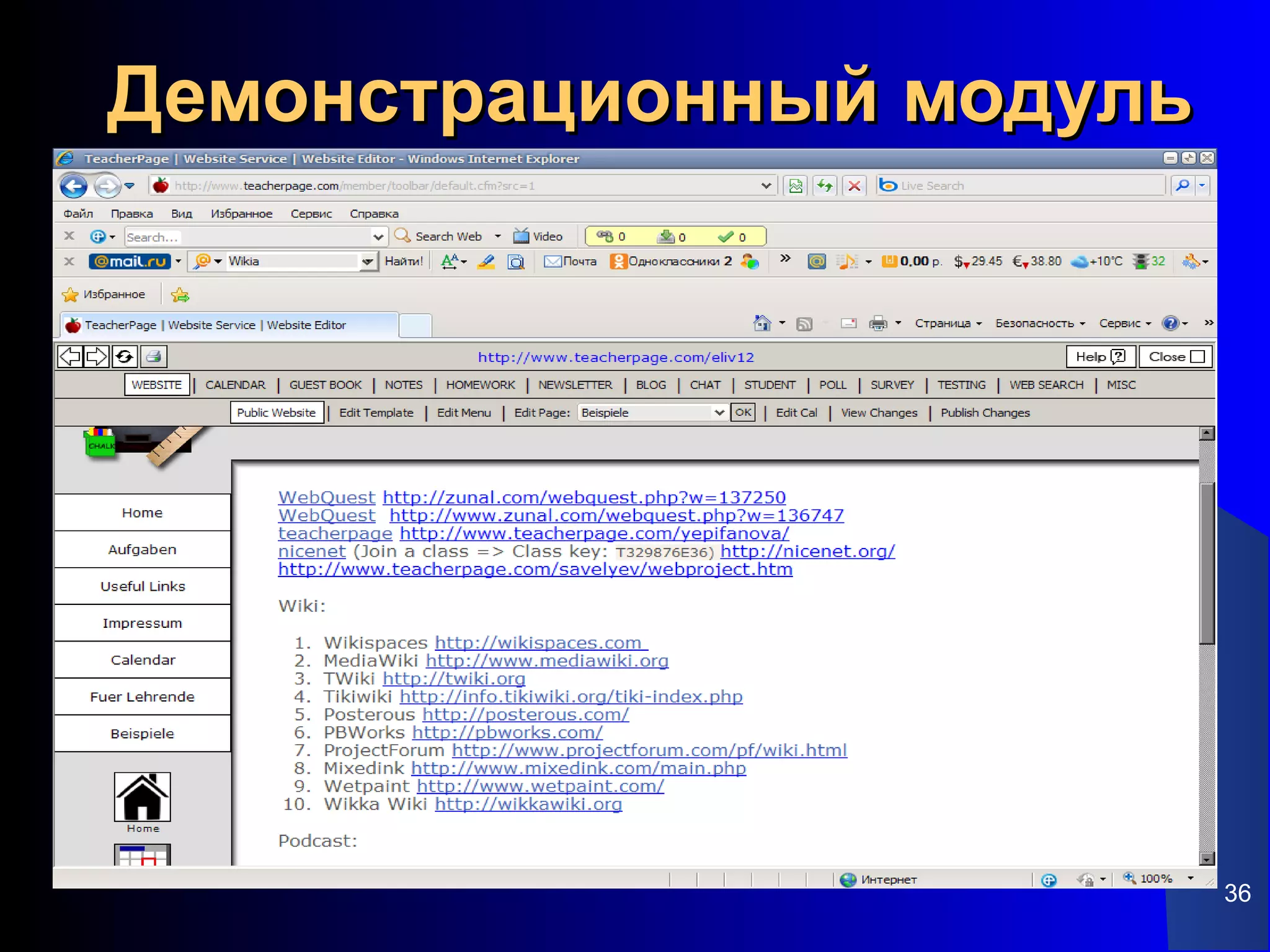Click the read mail icon in the command bar

pyautogui.click(x=849, y=323)
